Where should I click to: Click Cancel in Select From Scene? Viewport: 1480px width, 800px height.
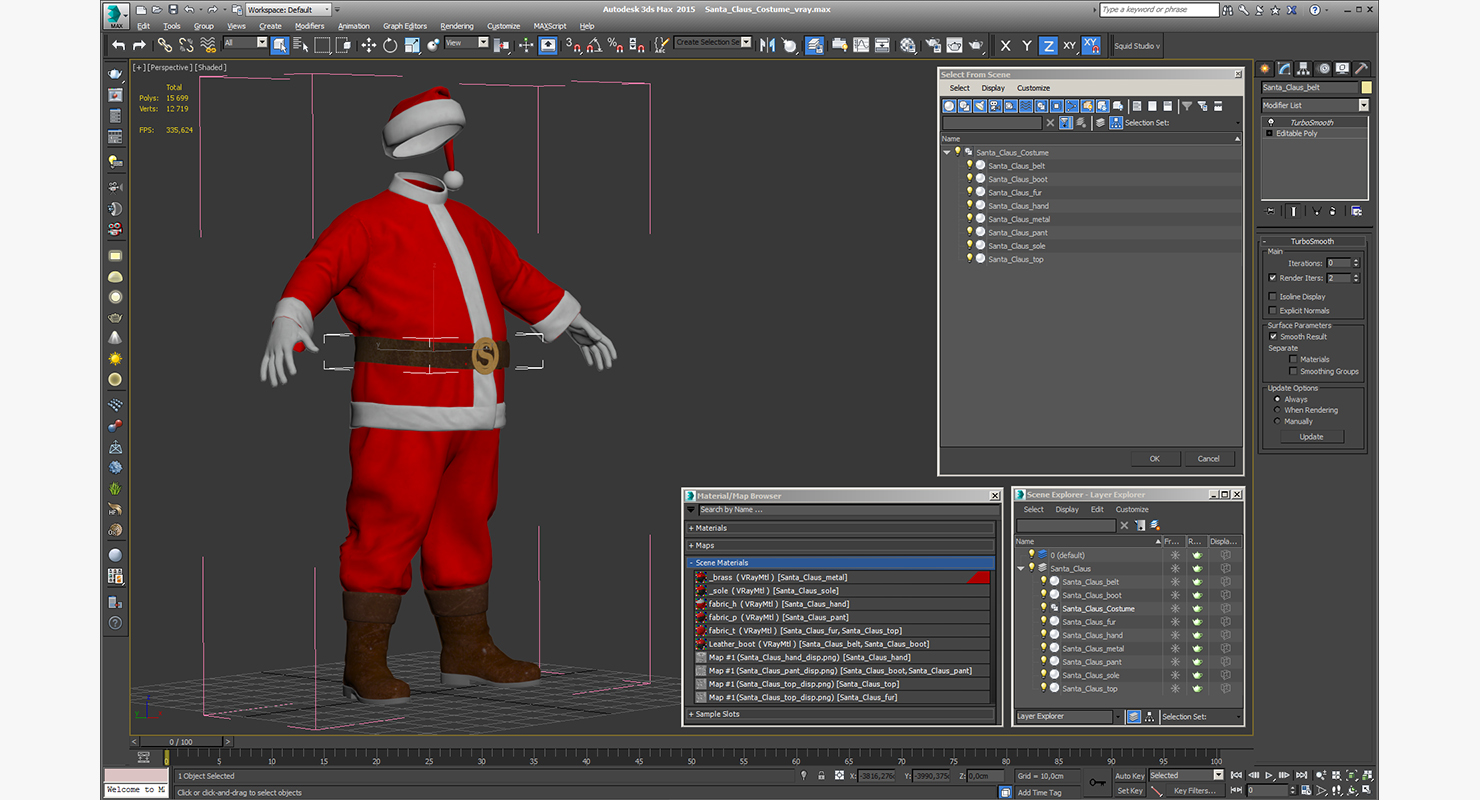click(x=1208, y=458)
